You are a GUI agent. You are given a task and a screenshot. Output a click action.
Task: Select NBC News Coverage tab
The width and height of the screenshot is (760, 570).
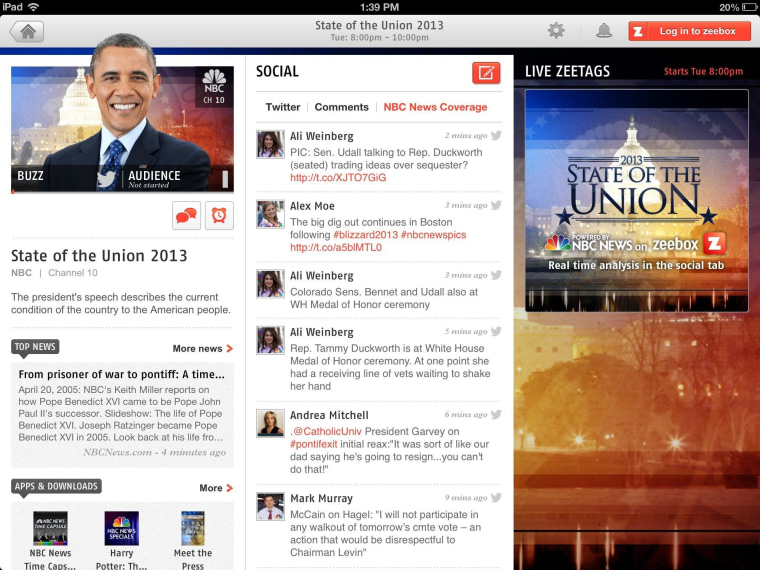435,107
